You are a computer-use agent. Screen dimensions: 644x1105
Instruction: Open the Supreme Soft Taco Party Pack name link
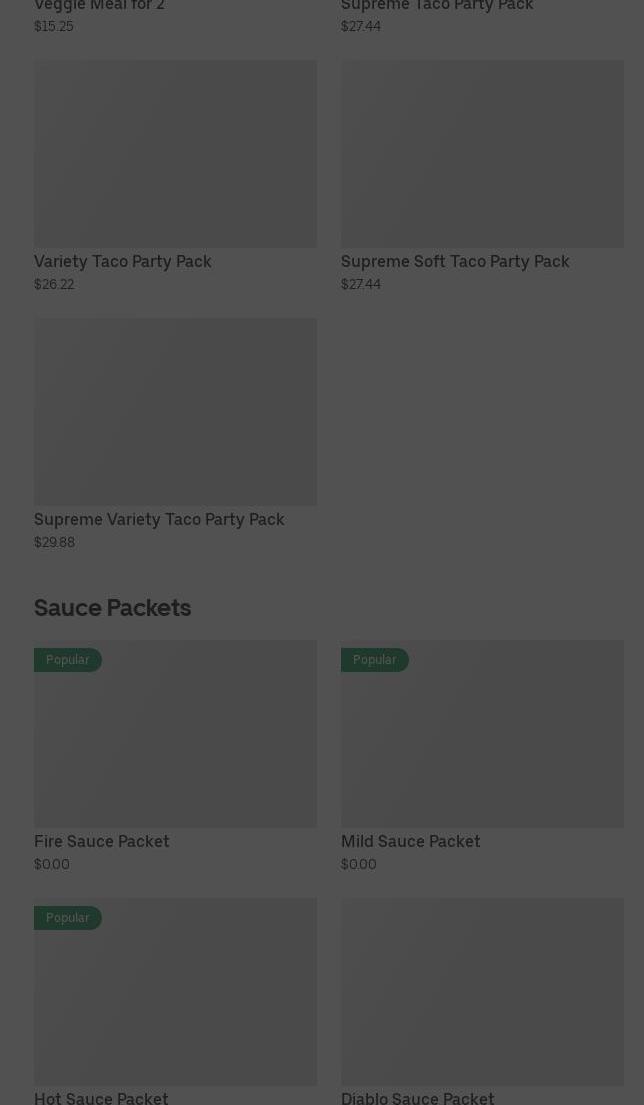(455, 261)
